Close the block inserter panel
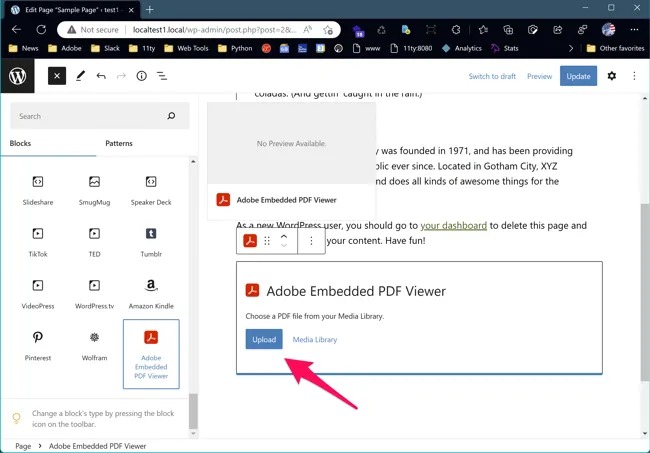Image resolution: width=650 pixels, height=453 pixels. coord(57,76)
